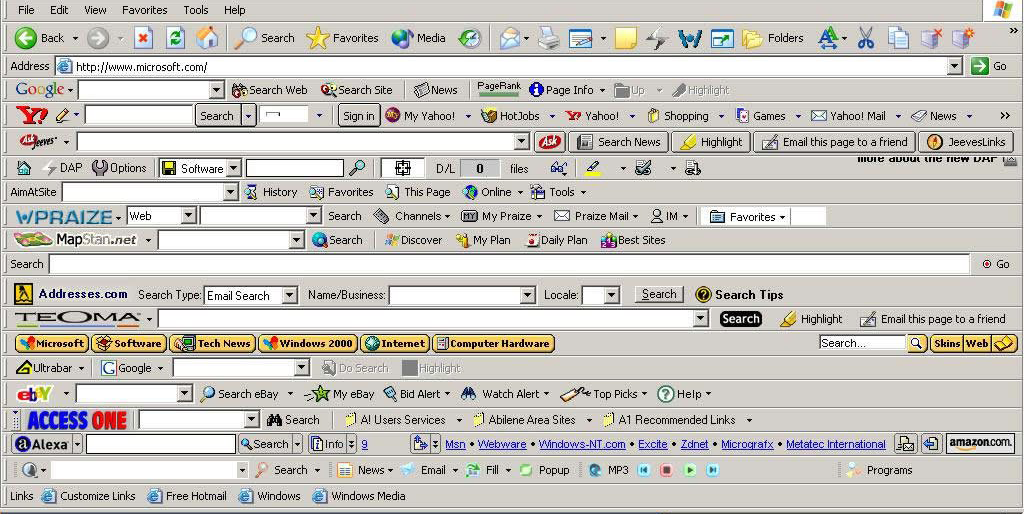
Task: Open the Praize Web type dropdown
Action: [x=188, y=216]
